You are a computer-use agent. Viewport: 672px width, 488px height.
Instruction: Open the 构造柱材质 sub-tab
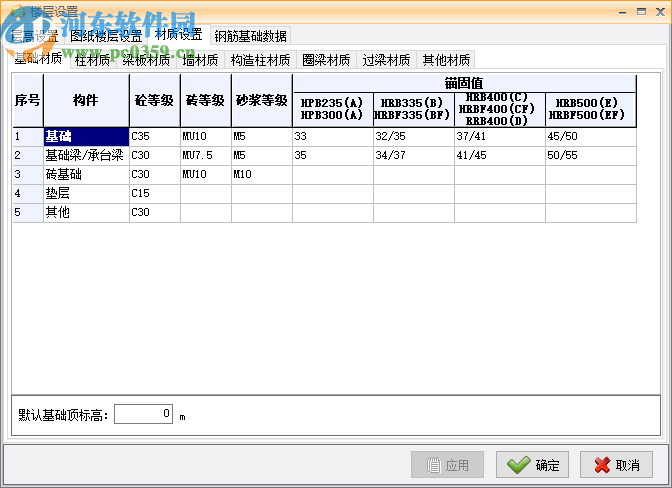pyautogui.click(x=260, y=60)
